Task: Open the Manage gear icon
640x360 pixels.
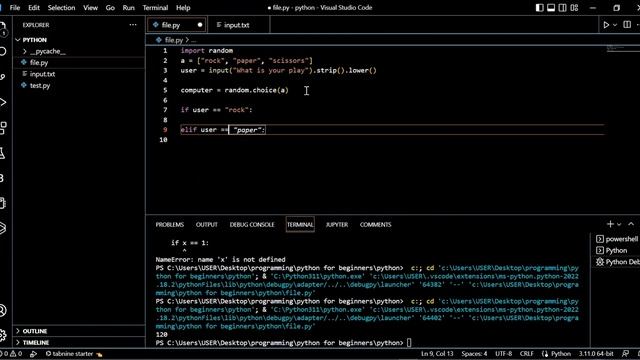Action: (x=3, y=335)
